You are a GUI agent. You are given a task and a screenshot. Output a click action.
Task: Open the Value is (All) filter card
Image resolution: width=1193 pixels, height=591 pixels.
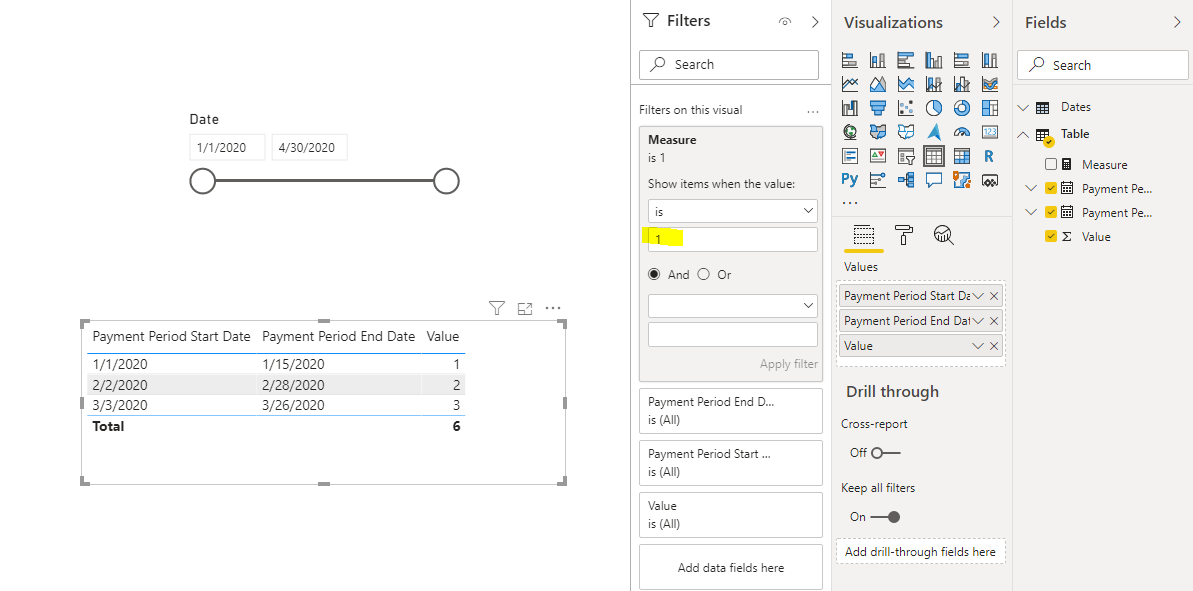(731, 515)
